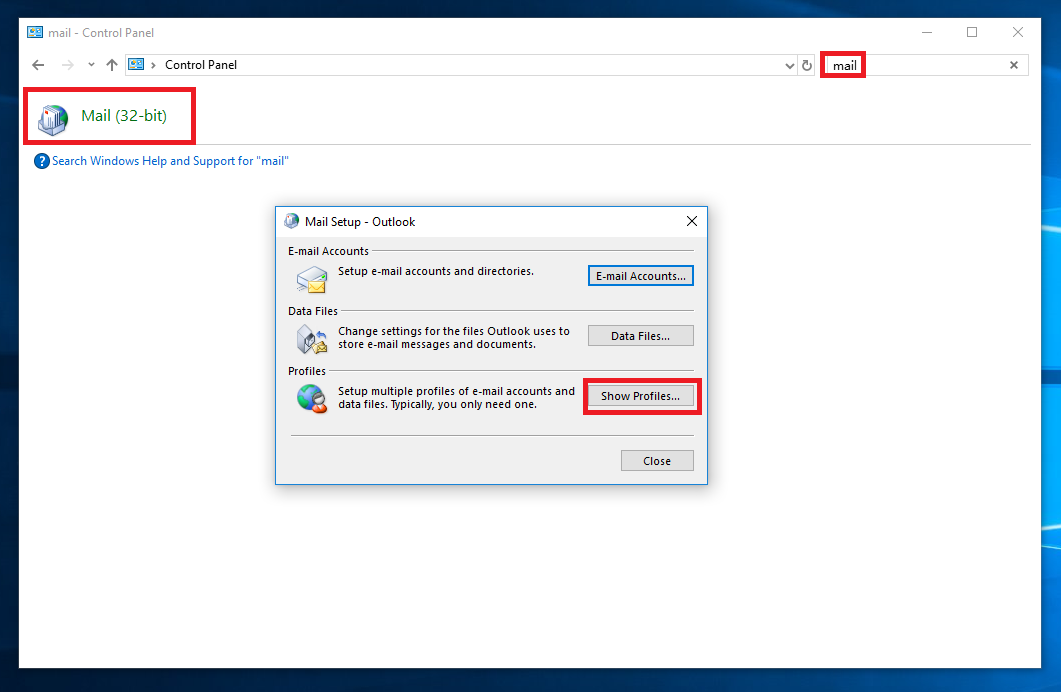
Task: Close Mail Setup dialog with title X
Action: pyautogui.click(x=692, y=221)
